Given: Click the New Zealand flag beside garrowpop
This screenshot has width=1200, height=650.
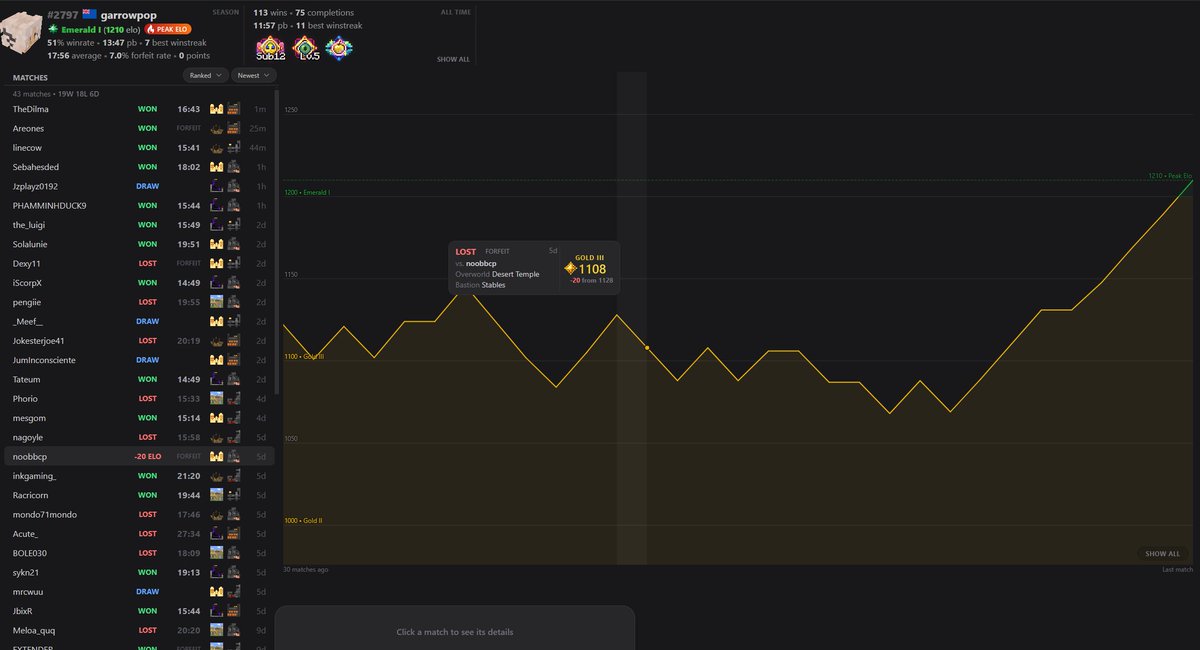Looking at the screenshot, I should click(x=89, y=14).
